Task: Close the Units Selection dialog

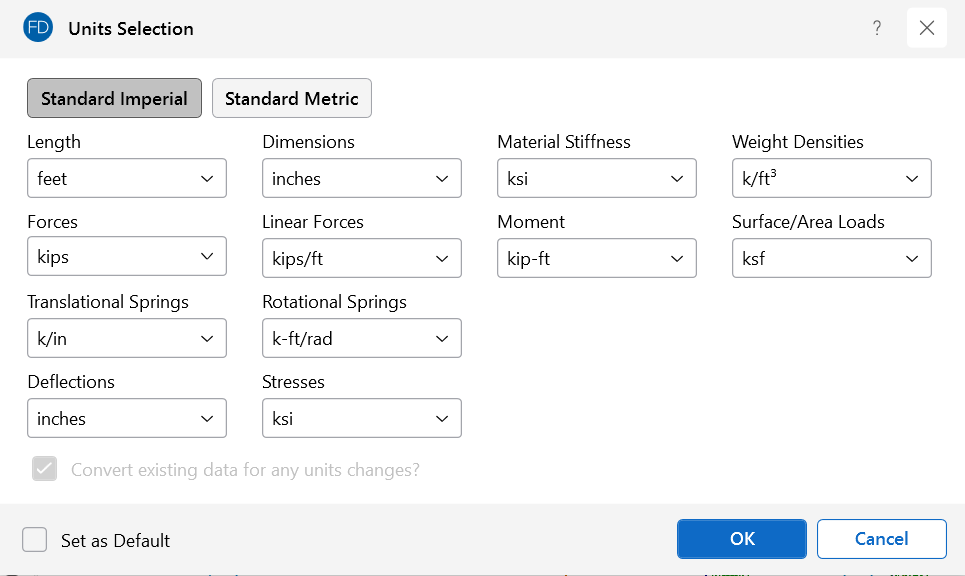Action: tap(926, 29)
